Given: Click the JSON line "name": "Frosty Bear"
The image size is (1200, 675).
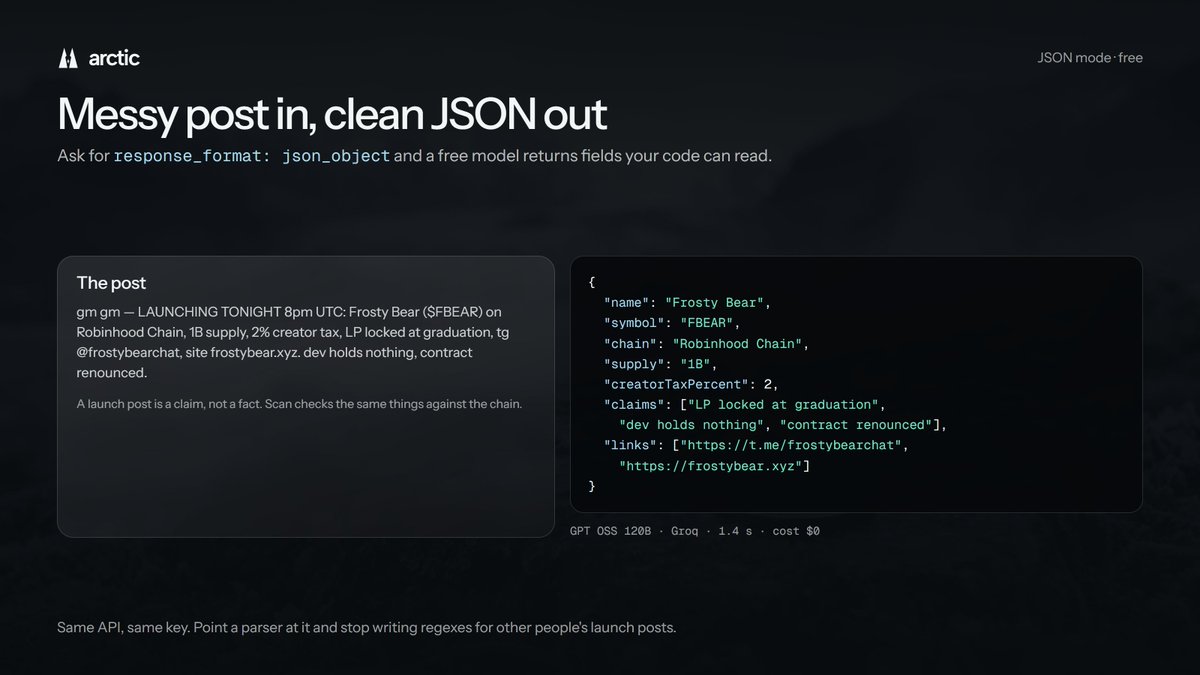Looking at the screenshot, I should [688, 302].
